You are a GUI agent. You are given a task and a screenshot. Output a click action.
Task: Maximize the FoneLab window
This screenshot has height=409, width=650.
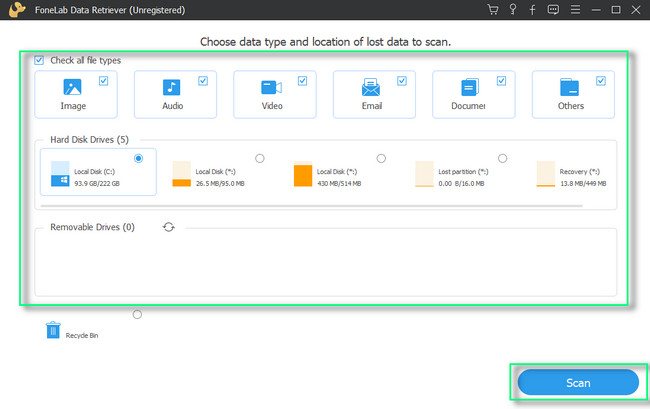pyautogui.click(x=616, y=10)
